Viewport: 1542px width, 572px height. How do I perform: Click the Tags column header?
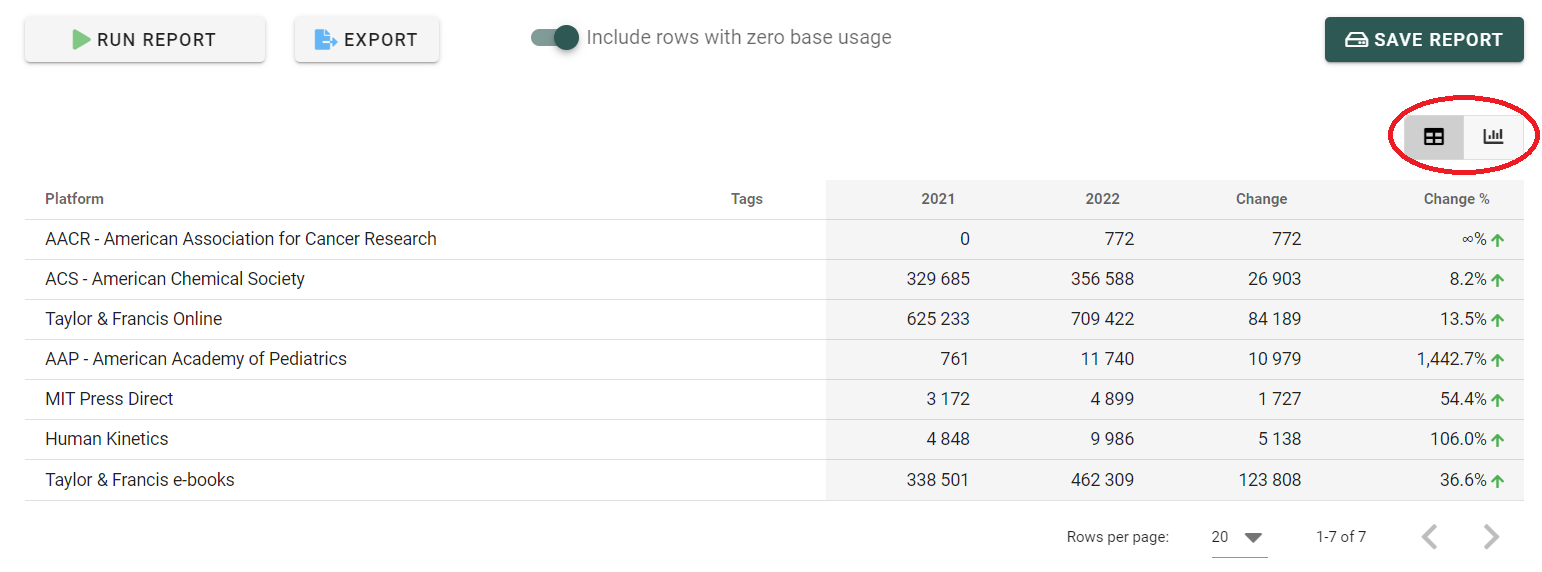(x=747, y=199)
